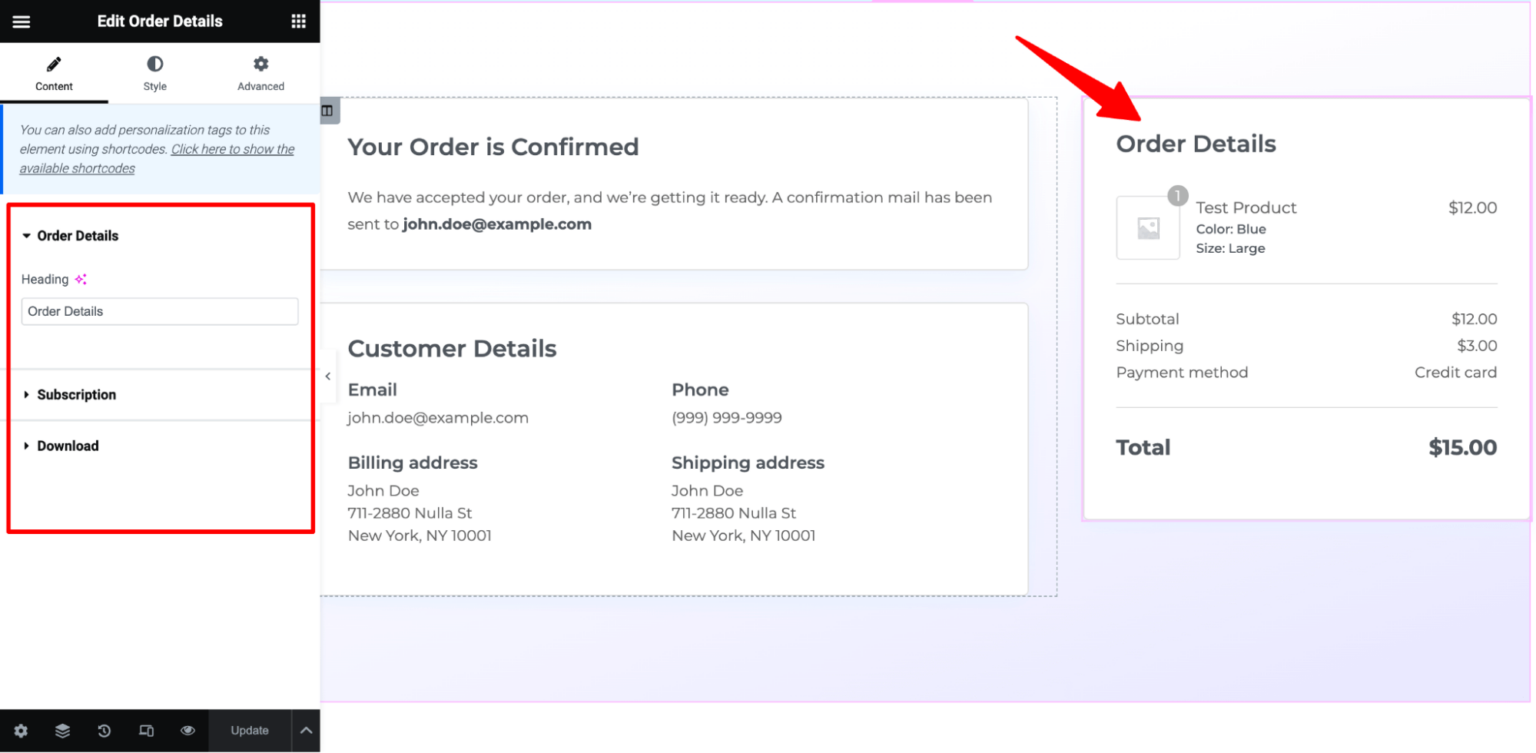
Task: Toggle preview with the eye icon
Action: click(188, 731)
